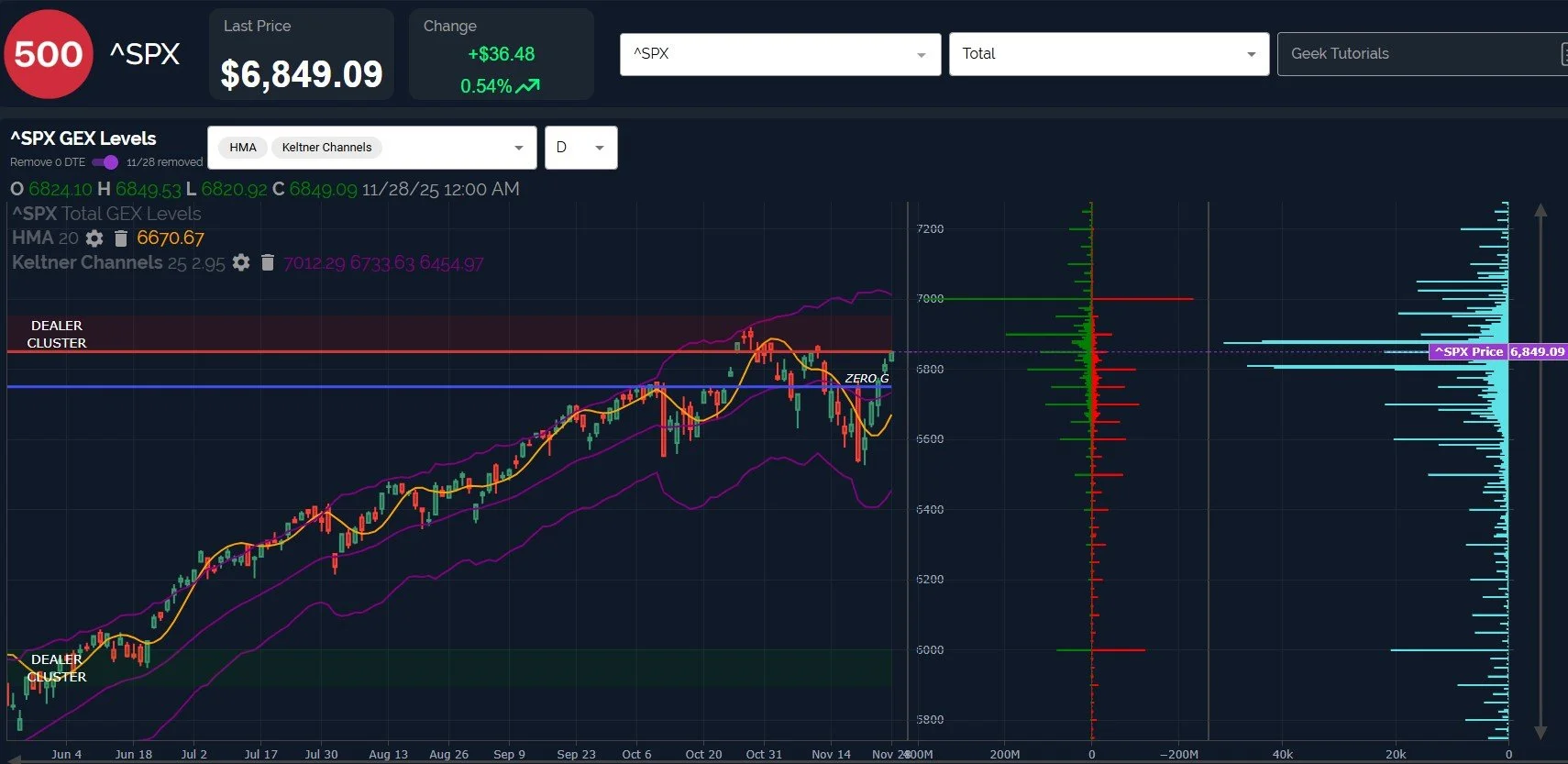Click the candle date 11/28/25 12:00 AM
The image size is (1568, 764).
441,189
